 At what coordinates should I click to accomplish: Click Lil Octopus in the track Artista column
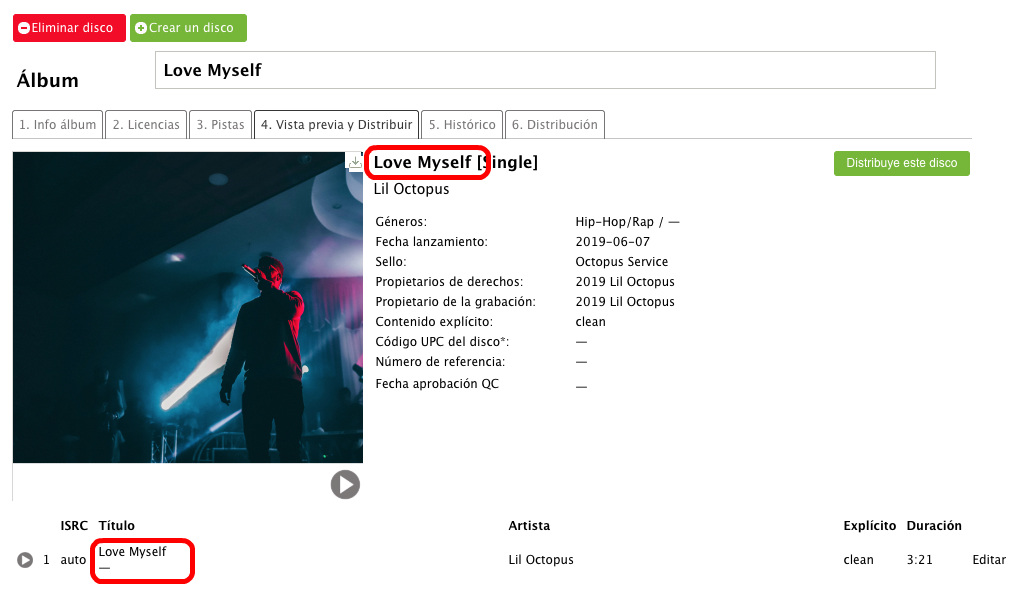(x=541, y=560)
